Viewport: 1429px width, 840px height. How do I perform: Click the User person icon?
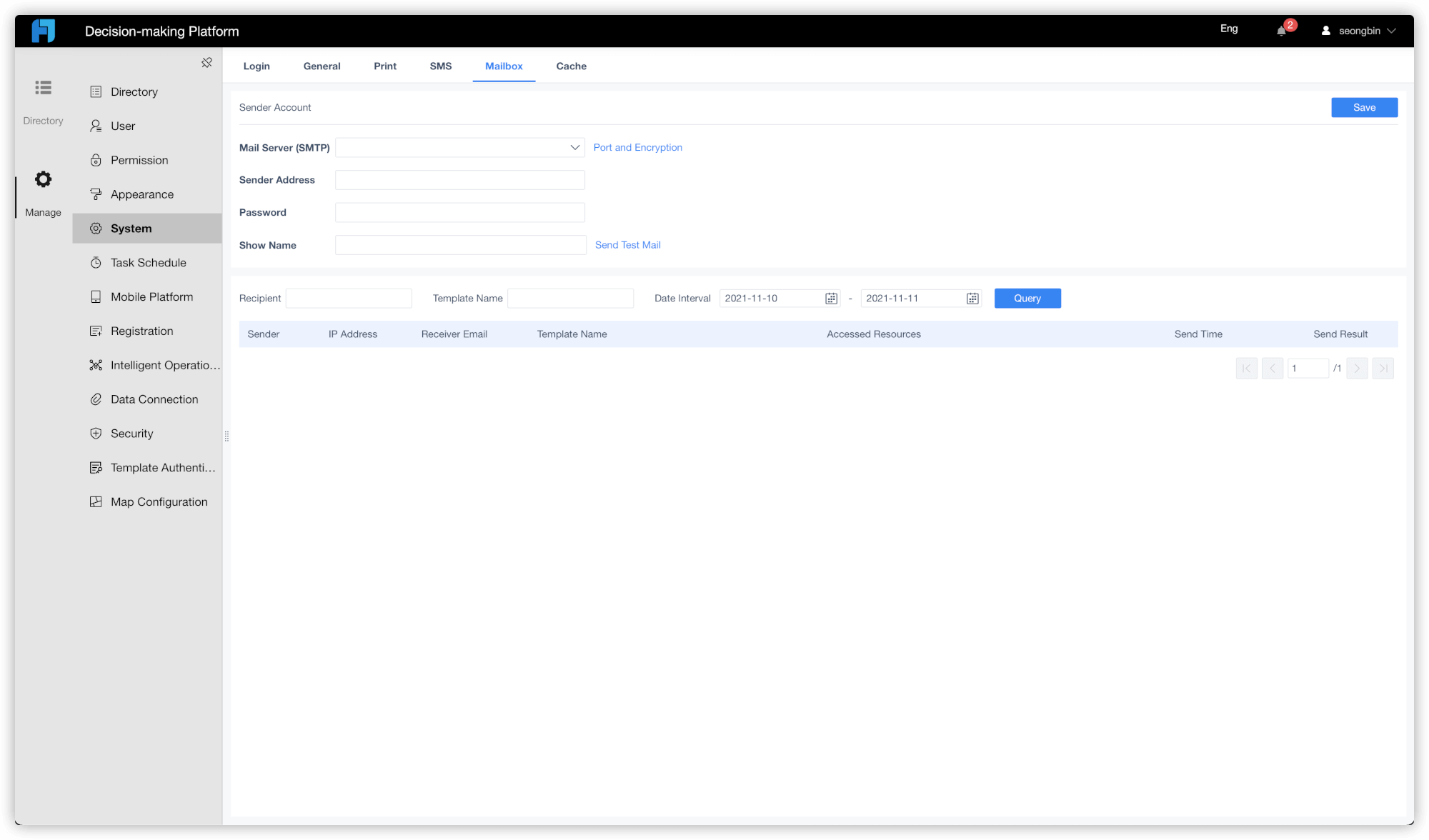(x=96, y=126)
